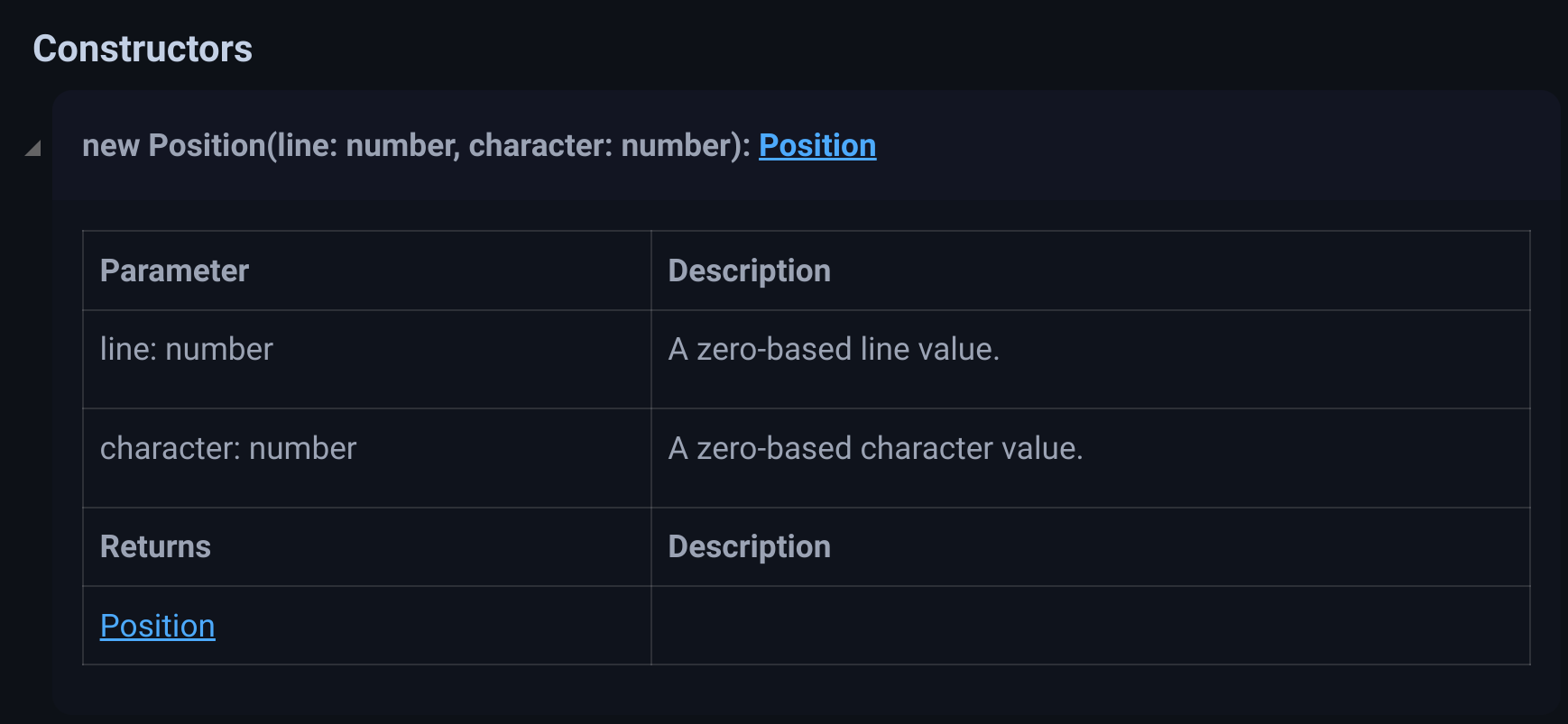Select the 'character: number' table cell
The width and height of the screenshot is (1568, 724).
228,449
